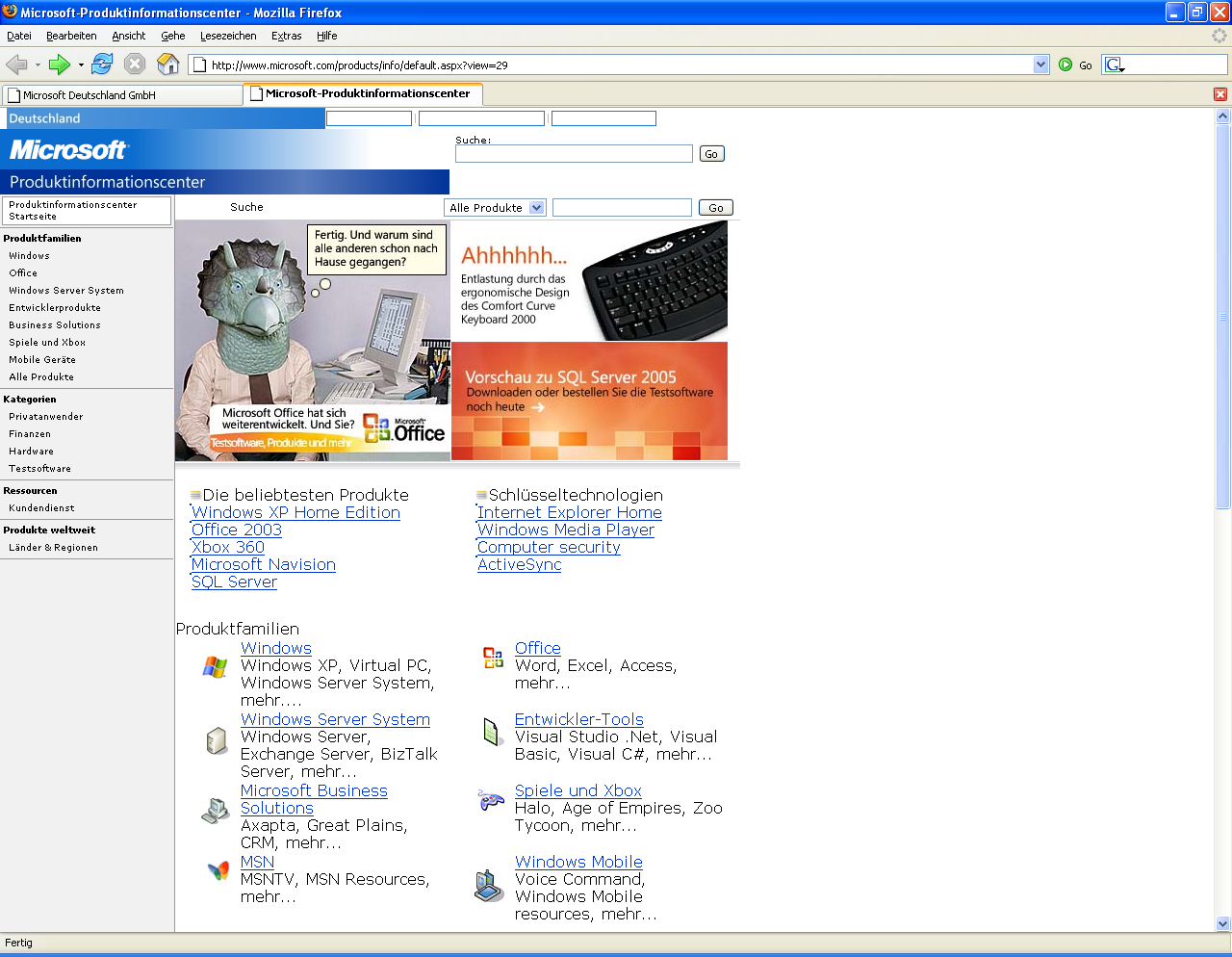Click the Office product icon

(493, 658)
